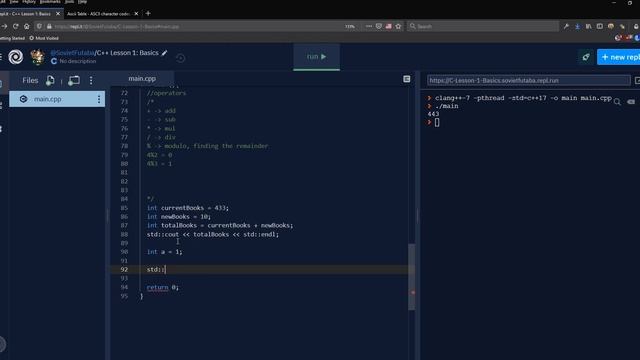Open a new browser tab
The image size is (640, 360).
148,13
